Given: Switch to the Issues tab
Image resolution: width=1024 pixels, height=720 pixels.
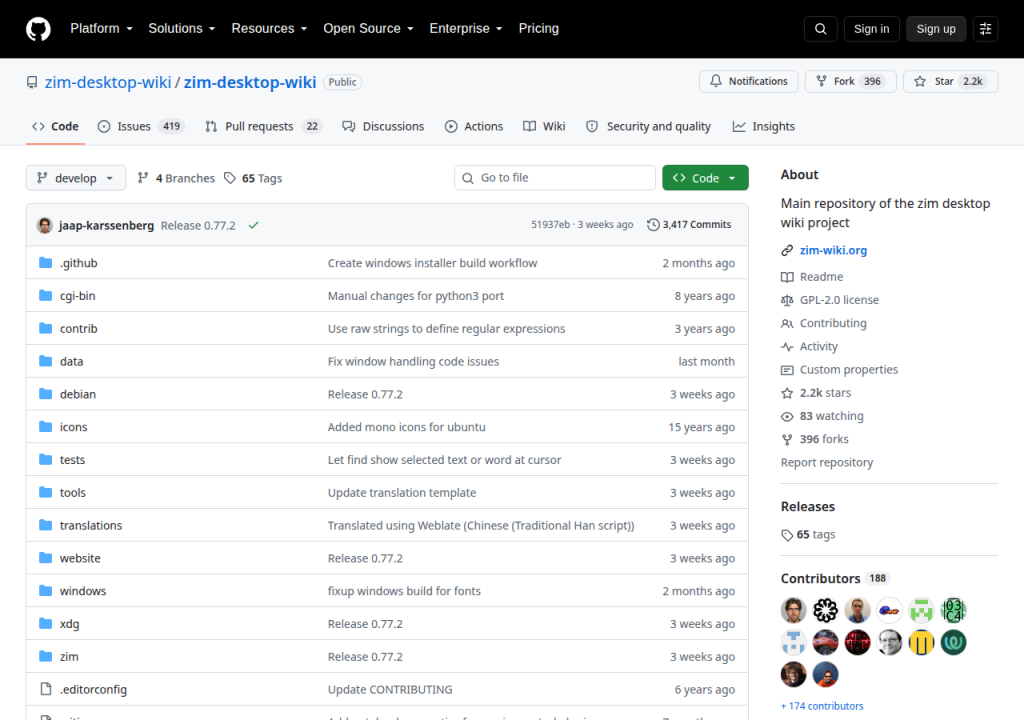Looking at the screenshot, I should click(x=140, y=126).
